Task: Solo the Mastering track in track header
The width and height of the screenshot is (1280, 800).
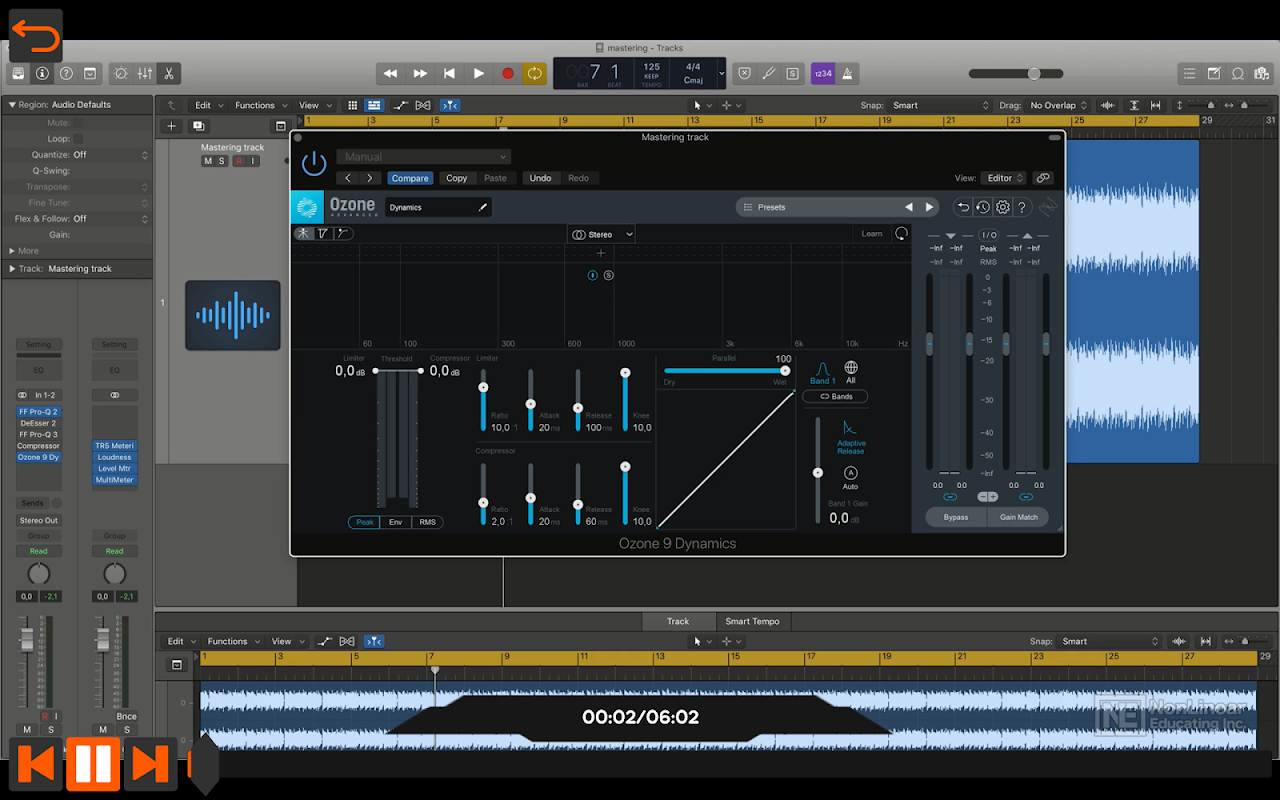Action: (221, 161)
